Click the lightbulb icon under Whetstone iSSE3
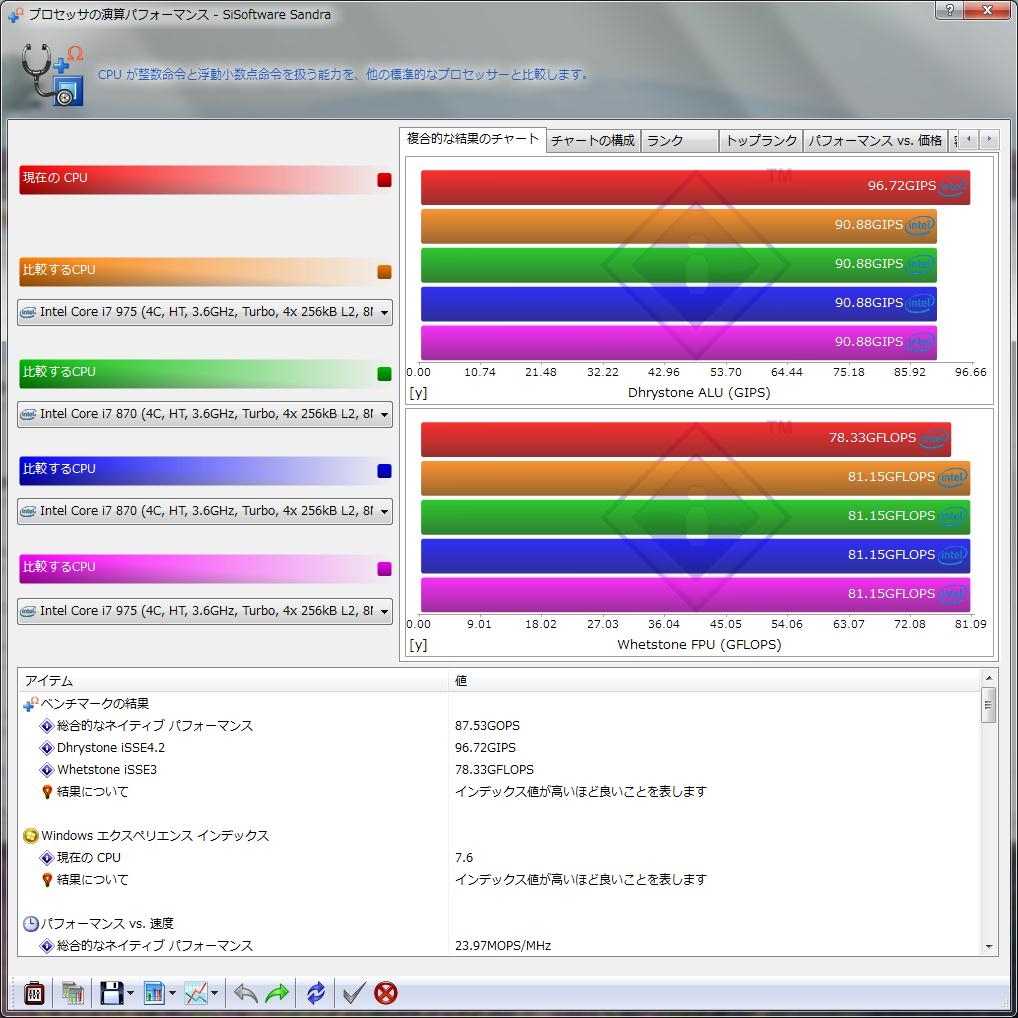 coord(47,792)
